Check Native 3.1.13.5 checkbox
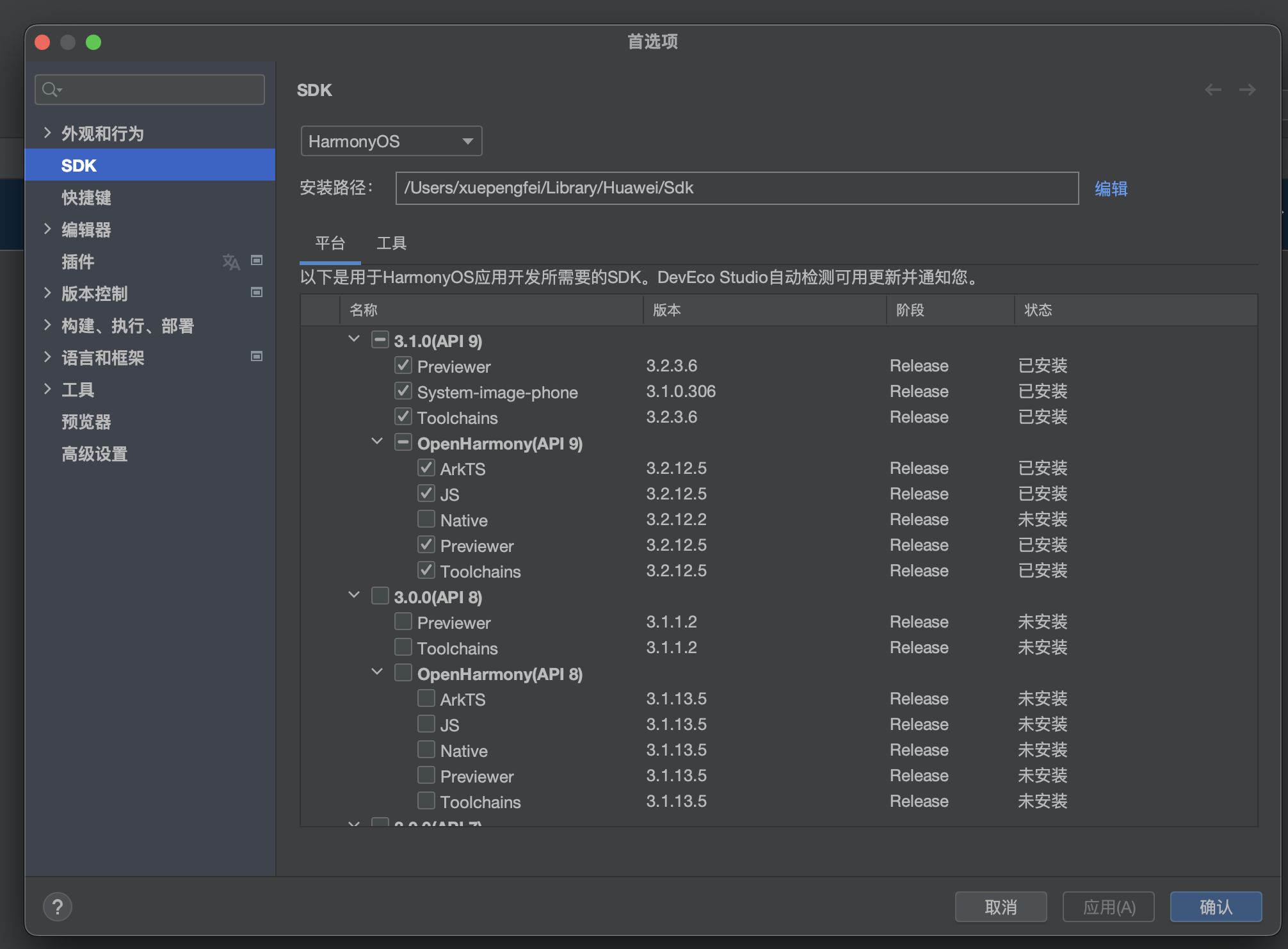Screen dimensions: 1288x949 coord(426,749)
